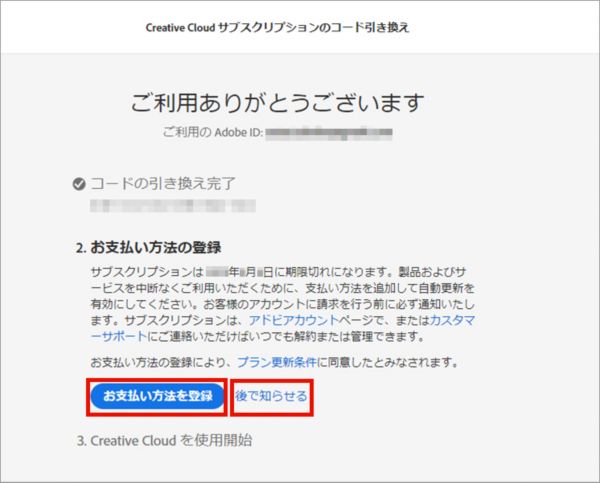Click the 3. Creative Cloud を使用開始 step
Viewport: 600px width, 483px height.
(x=165, y=441)
